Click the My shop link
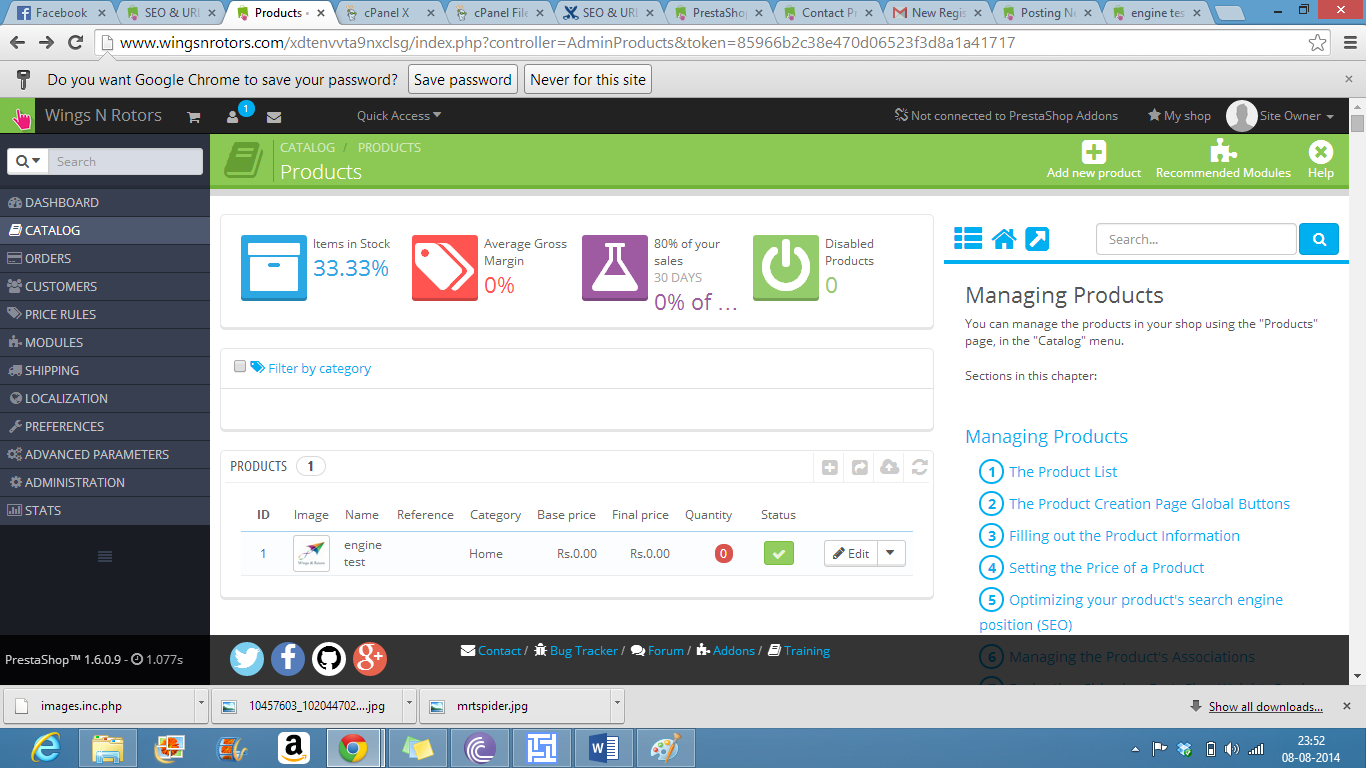Screen dimensions: 1366x768 [1179, 116]
